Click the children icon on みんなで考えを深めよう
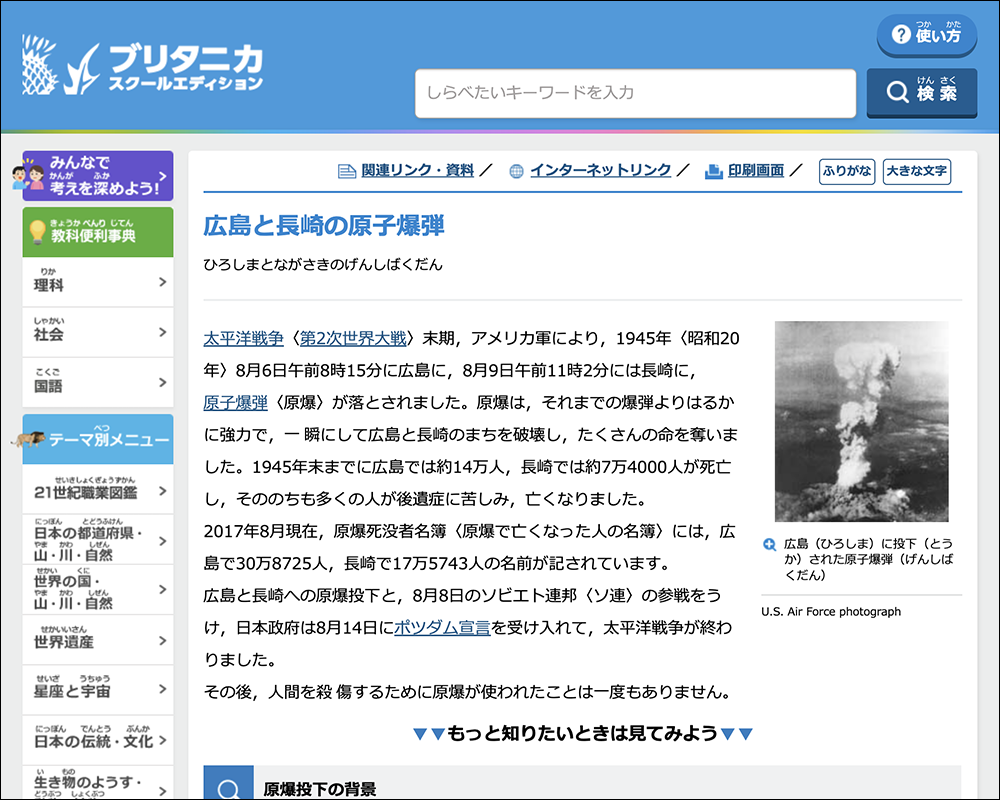The width and height of the screenshot is (1000, 800). point(28,177)
